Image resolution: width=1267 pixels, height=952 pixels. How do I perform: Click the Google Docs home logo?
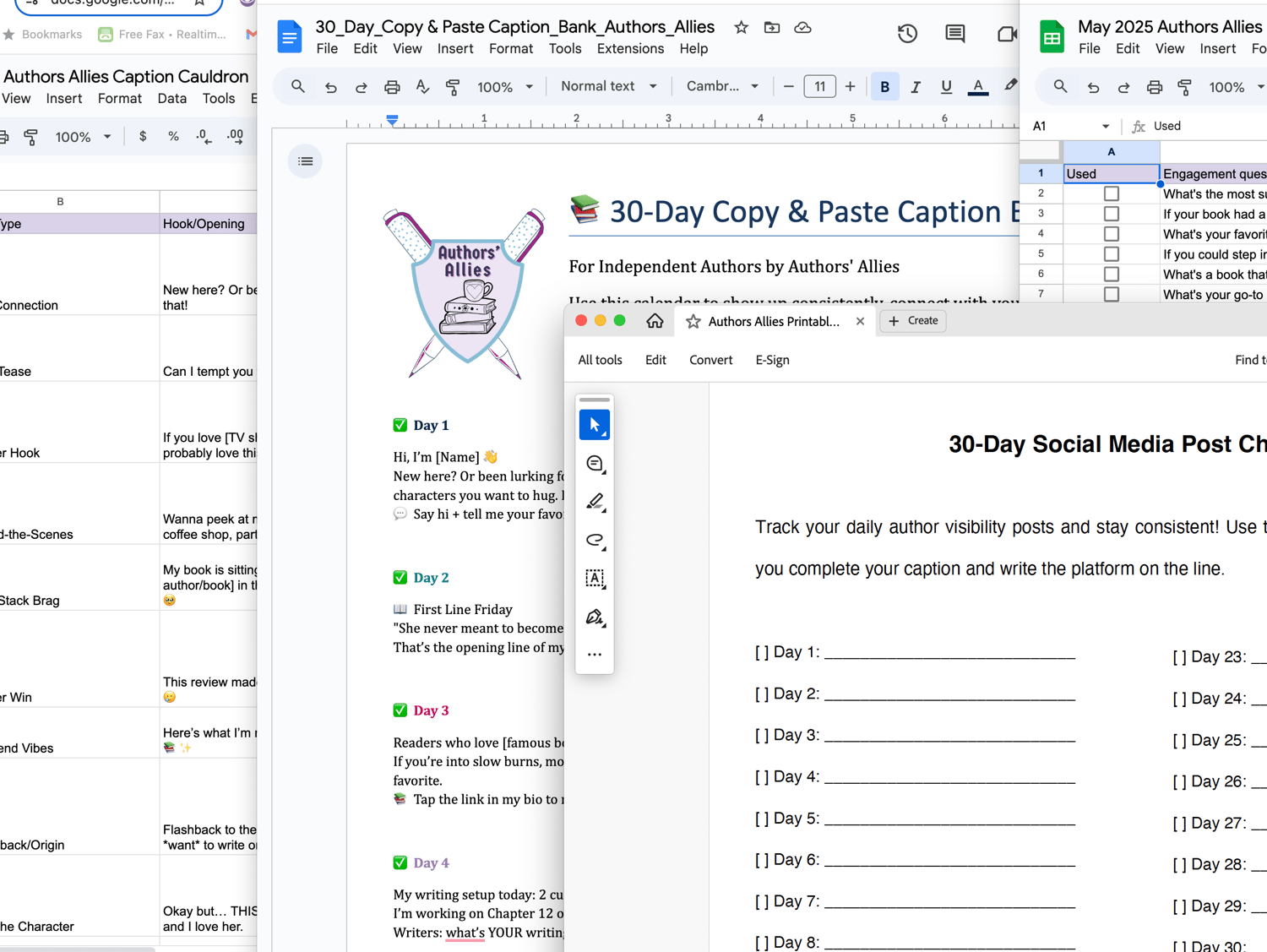(289, 36)
